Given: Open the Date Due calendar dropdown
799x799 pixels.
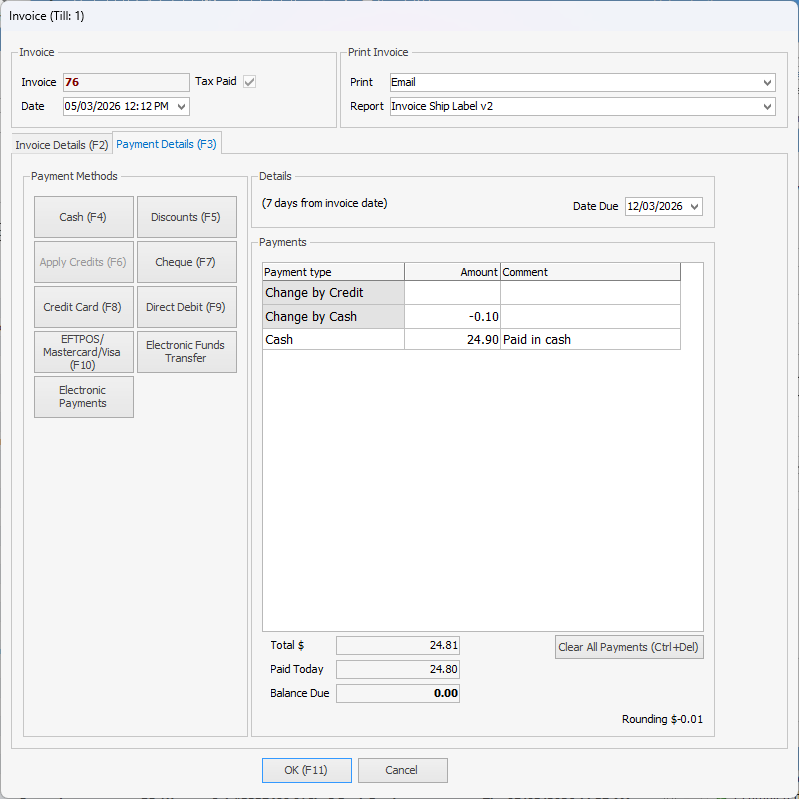Looking at the screenshot, I should coord(694,206).
